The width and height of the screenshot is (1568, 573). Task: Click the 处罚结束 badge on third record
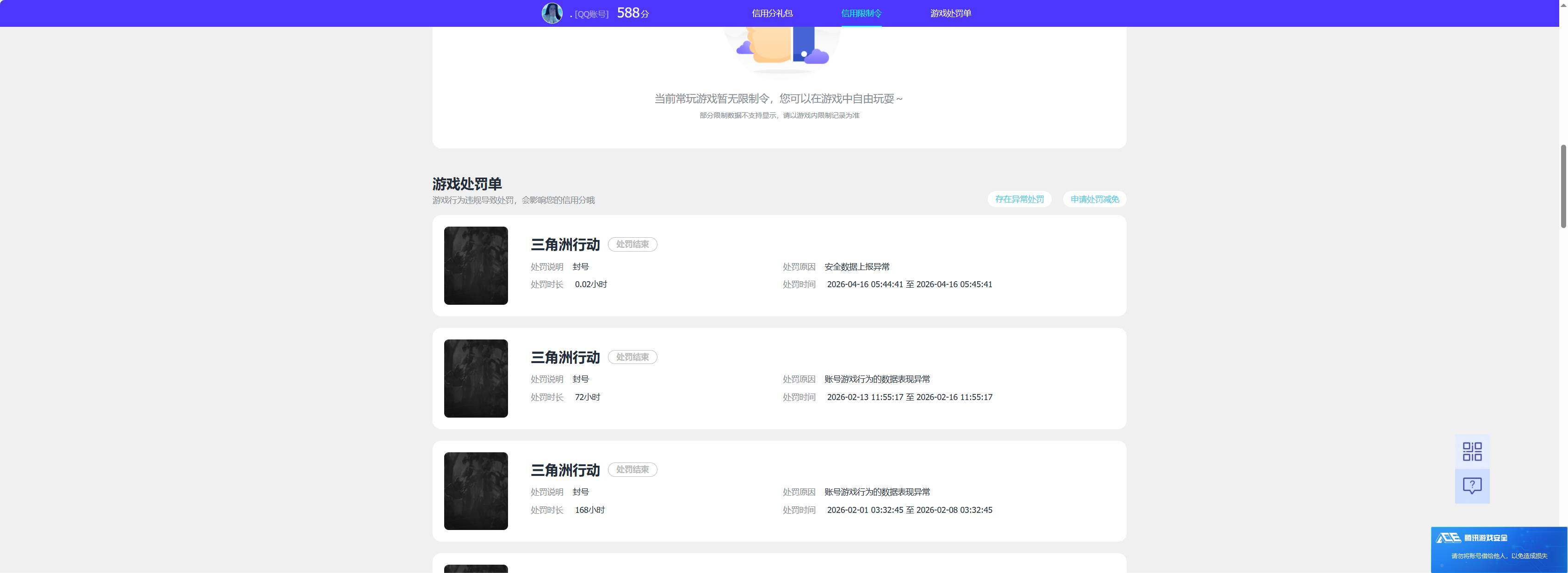pos(632,469)
